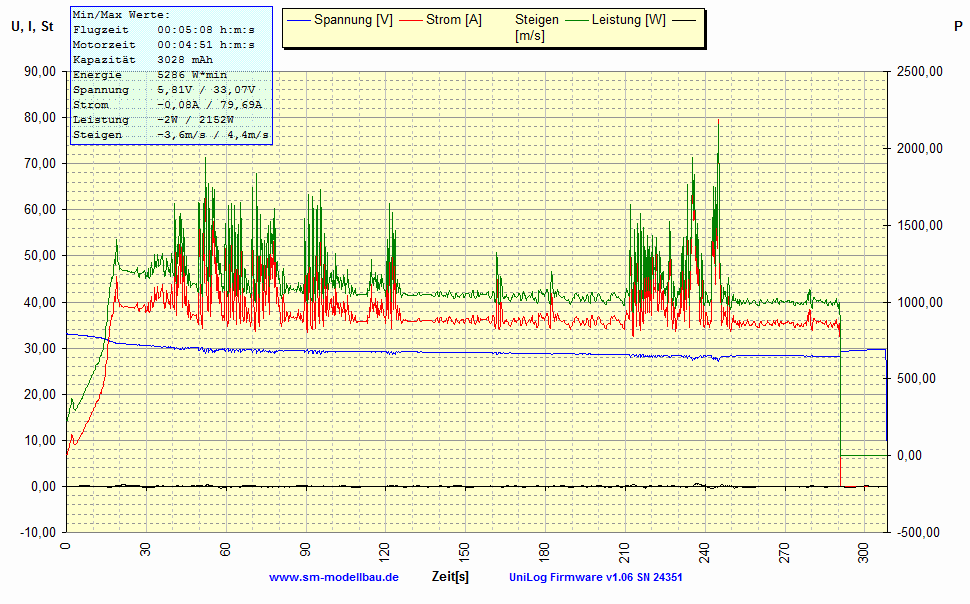Click the 90,00 left axis value
The height and width of the screenshot is (604, 970).
pyautogui.click(x=40, y=71)
